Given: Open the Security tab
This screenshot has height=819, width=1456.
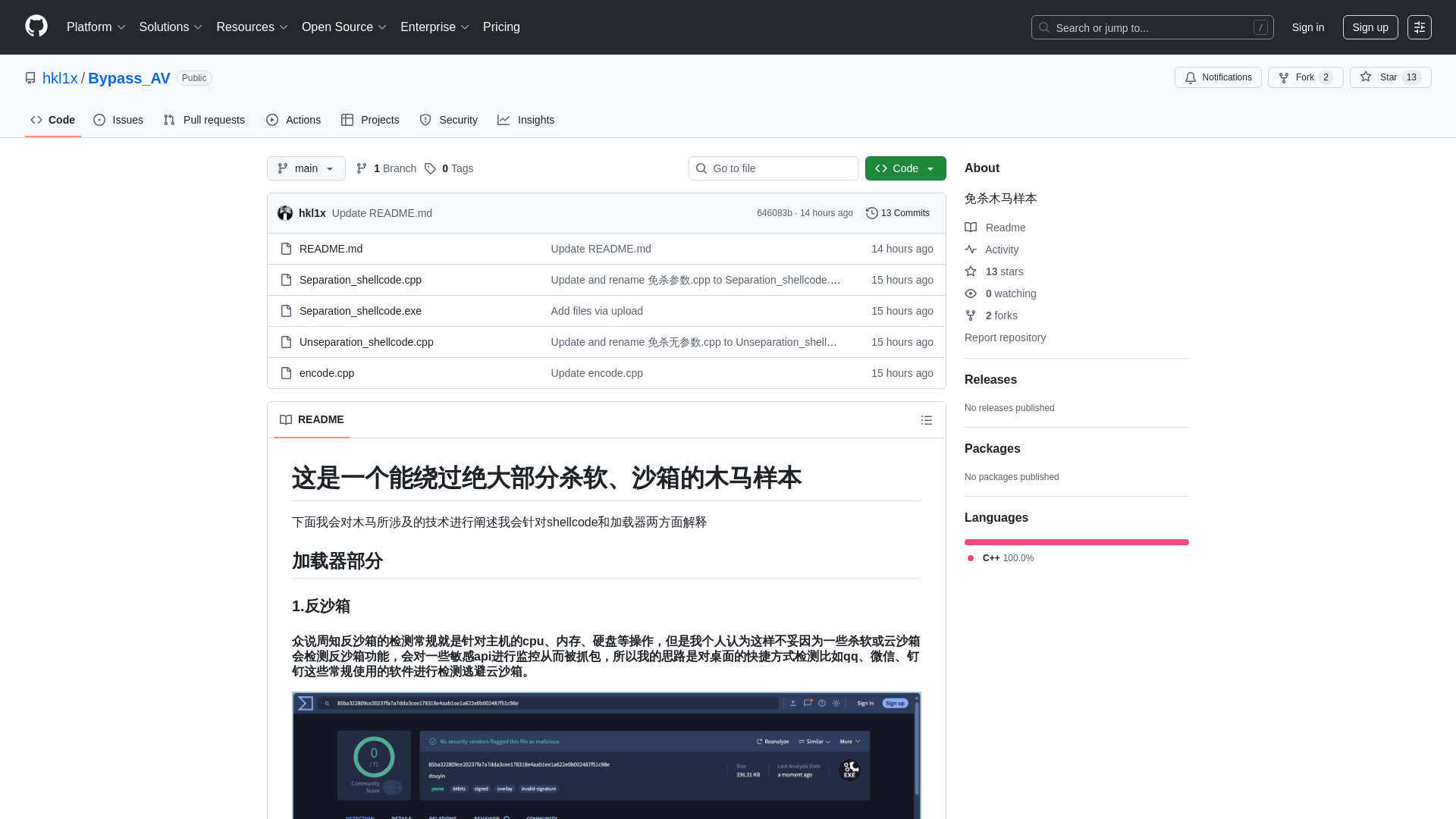Looking at the screenshot, I should tap(449, 120).
